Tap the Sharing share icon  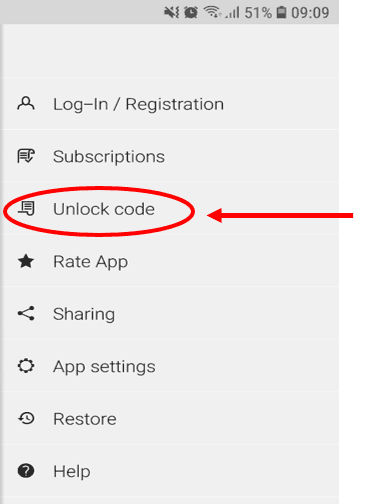click(x=26, y=313)
